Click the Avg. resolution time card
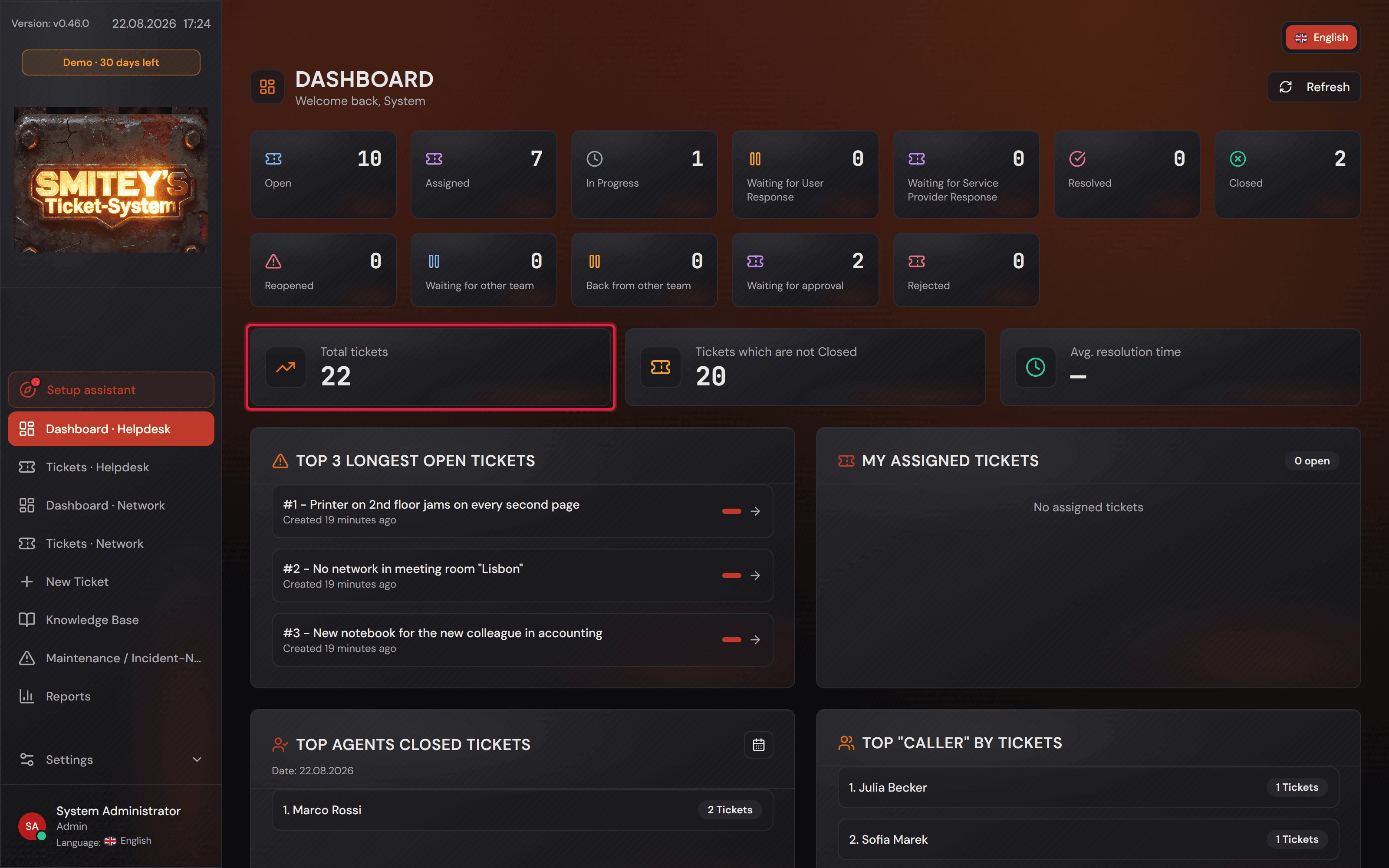Screen dimensions: 1389x868 (1180, 368)
